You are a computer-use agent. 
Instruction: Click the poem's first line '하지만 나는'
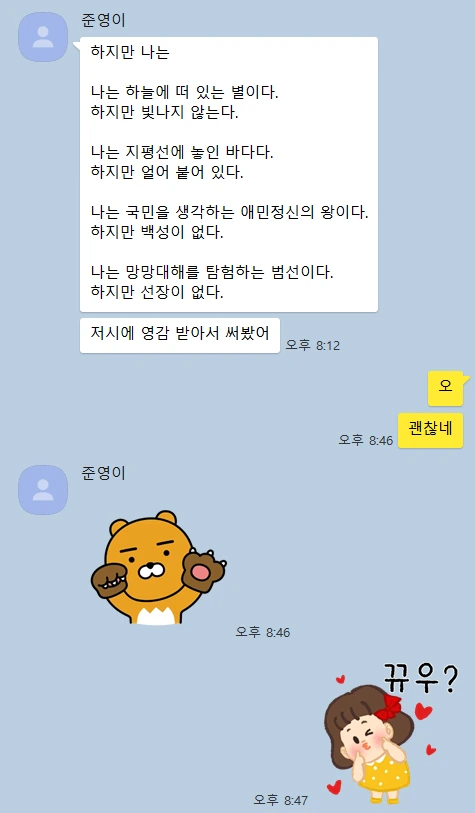(x=130, y=52)
